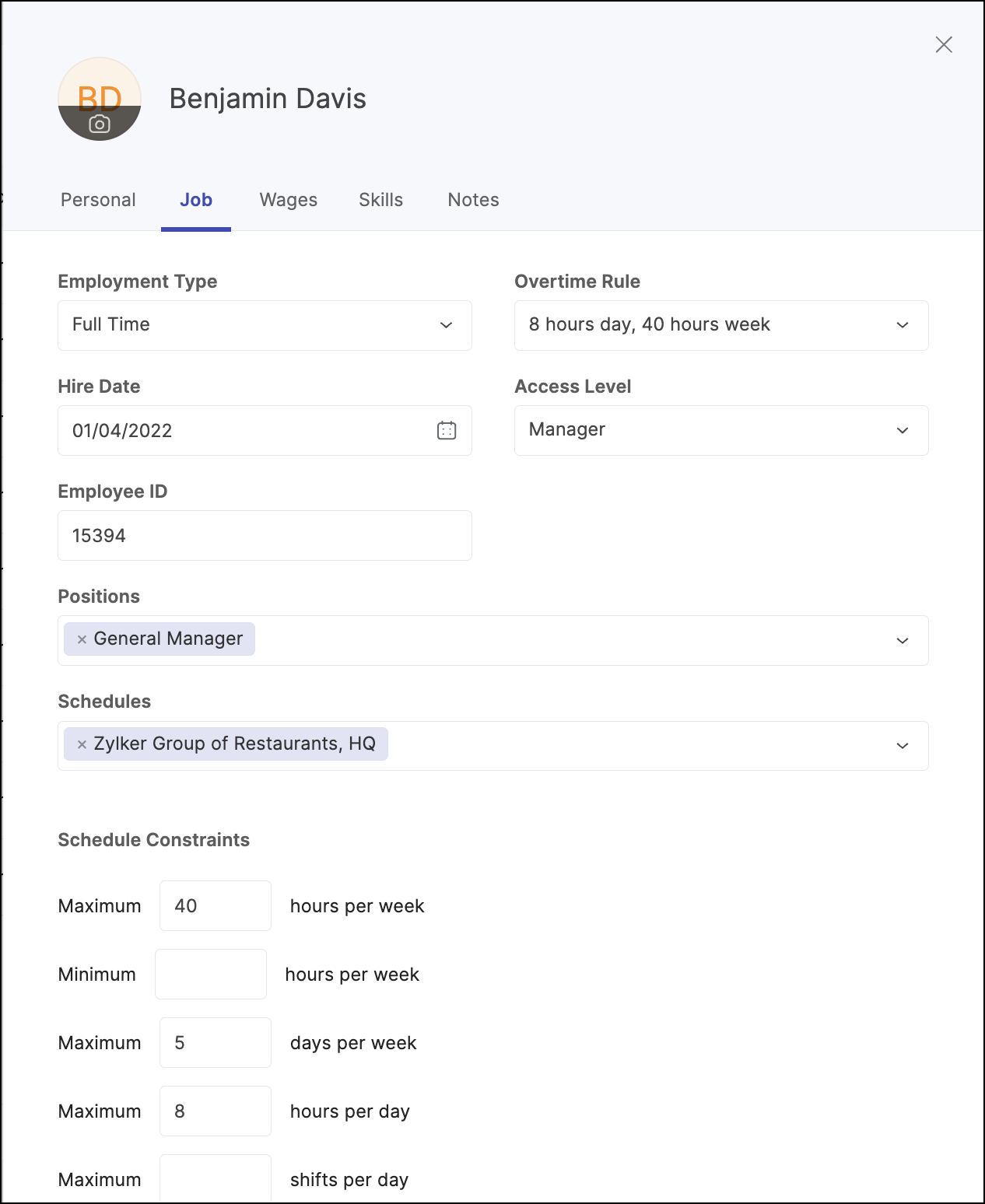
Task: Remove the General Manager position tag
Action: pyautogui.click(x=82, y=639)
